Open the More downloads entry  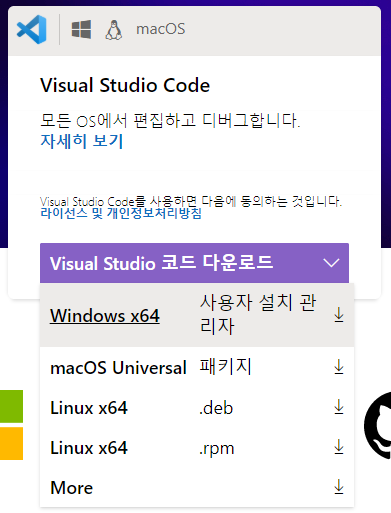[x=197, y=487]
